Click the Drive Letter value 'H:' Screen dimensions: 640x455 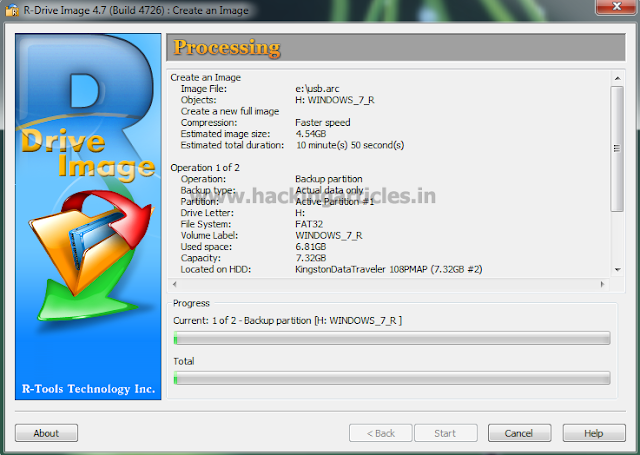tap(300, 213)
